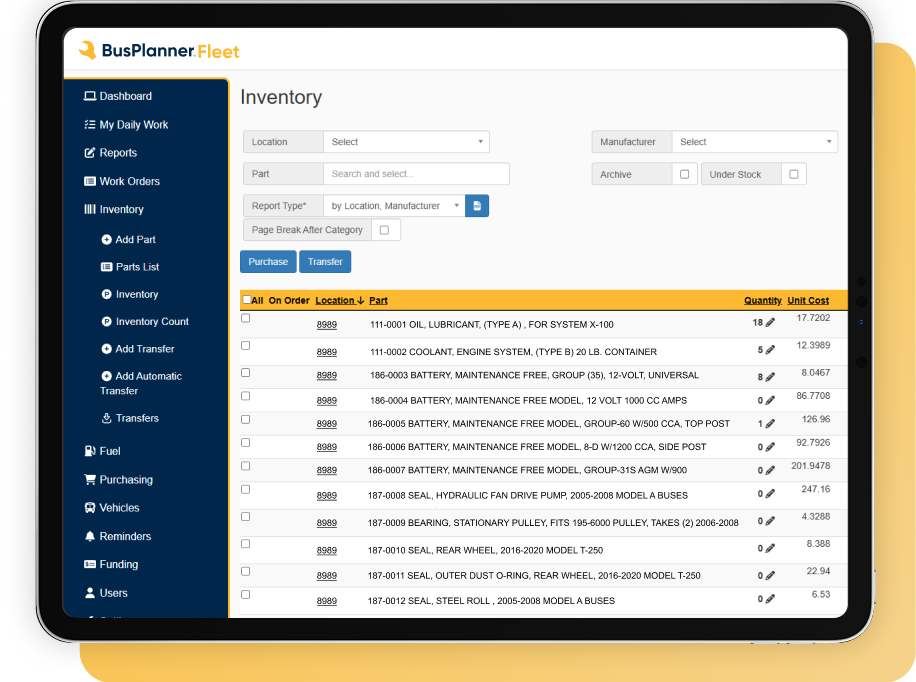Open Parts List in the sidebar
Image resolution: width=916 pixels, height=682 pixels.
[137, 267]
